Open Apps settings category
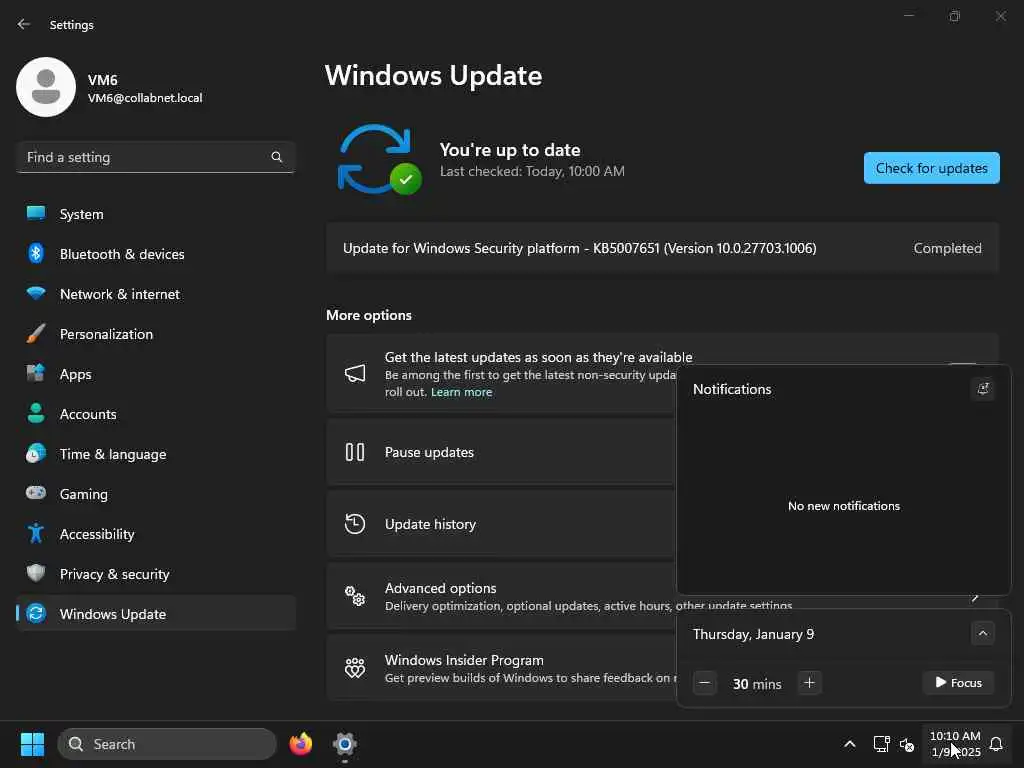Viewport: 1024px width, 768px height. 155,374
